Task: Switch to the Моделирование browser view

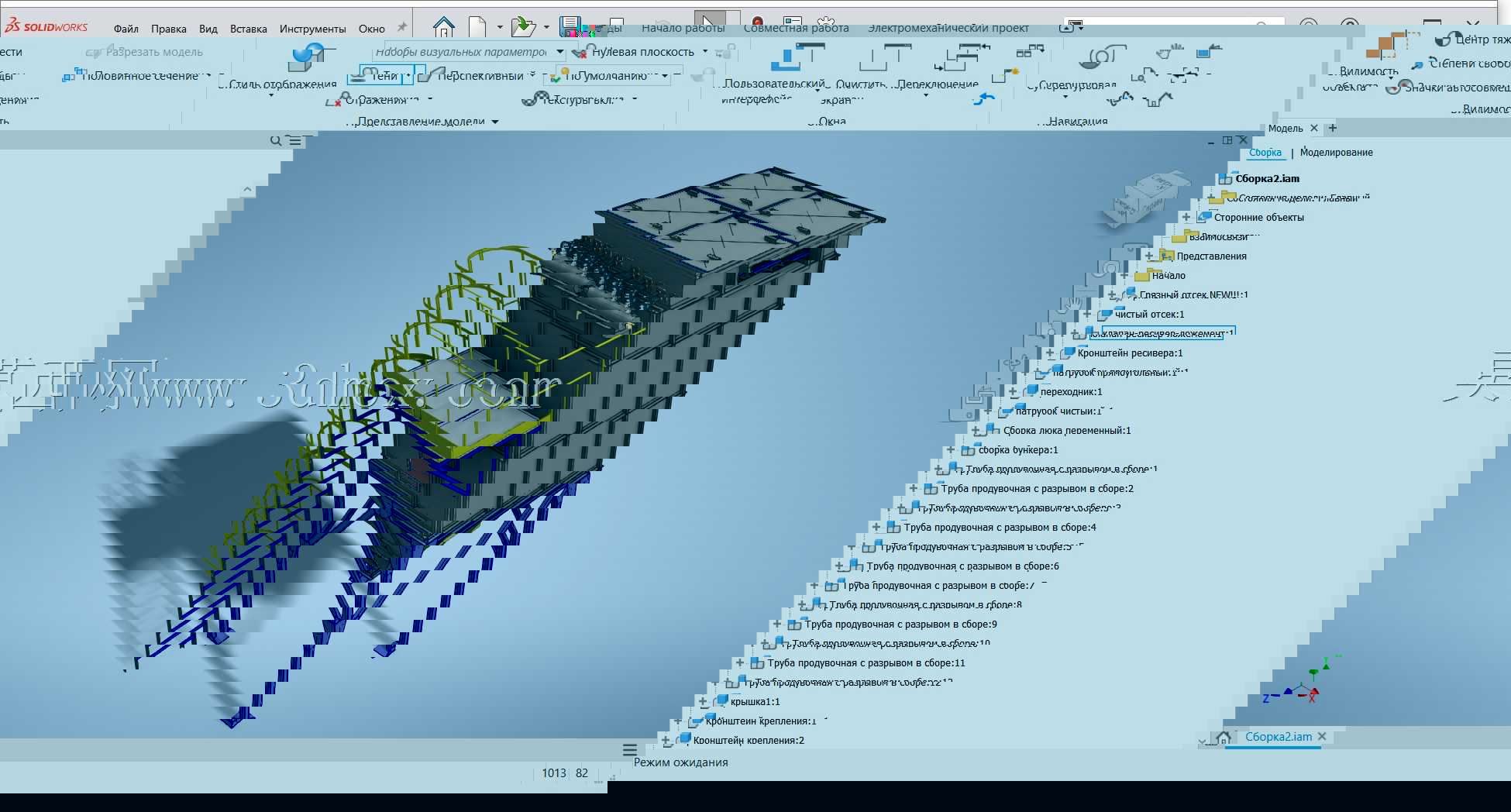Action: click(x=1336, y=153)
